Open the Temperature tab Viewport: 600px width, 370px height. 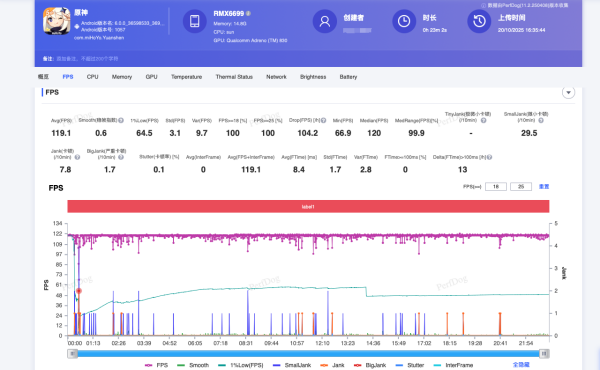coord(186,77)
